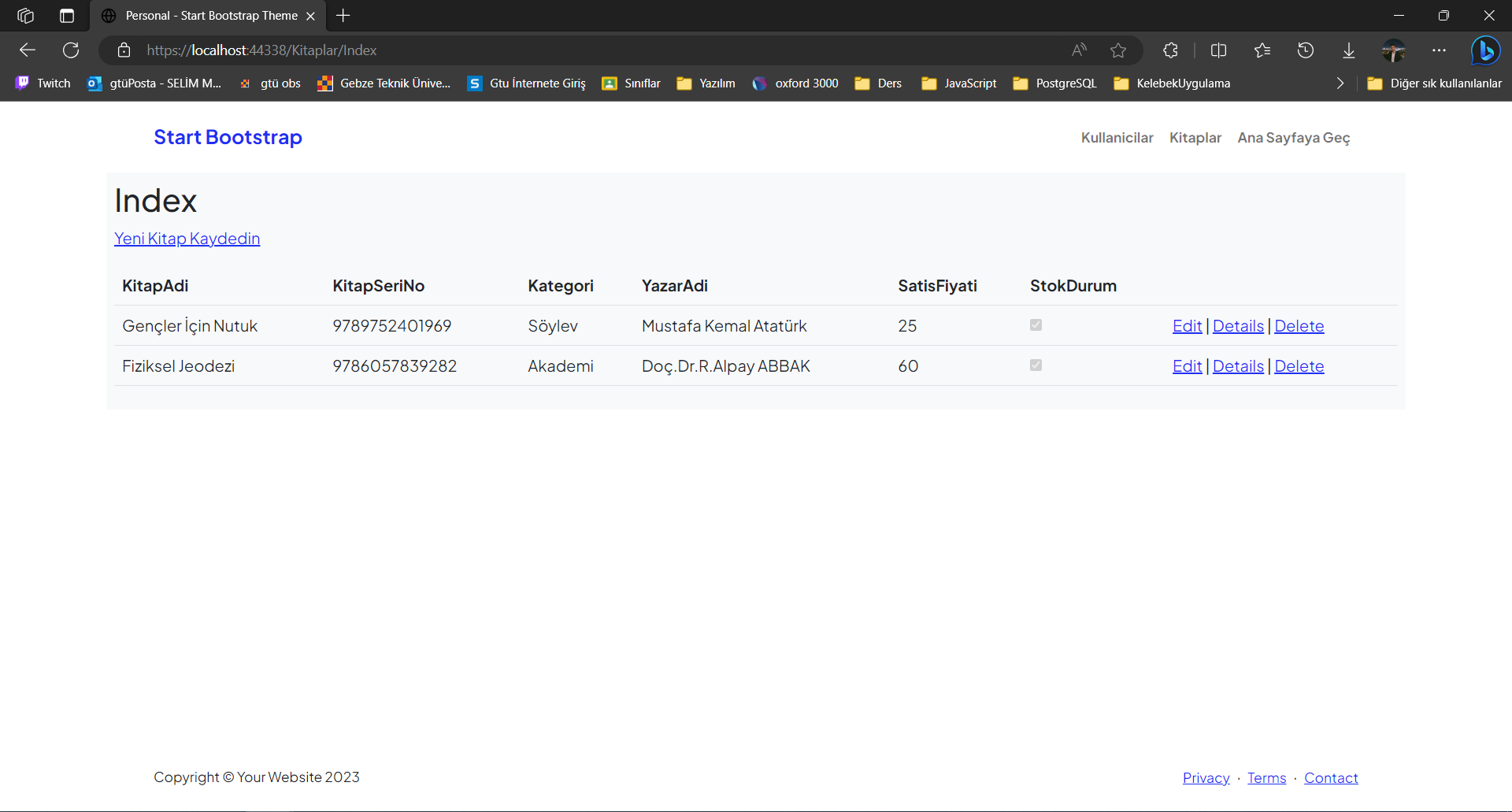Open Diğer sık kullanılanlar folder
1512x812 pixels.
[x=1434, y=83]
